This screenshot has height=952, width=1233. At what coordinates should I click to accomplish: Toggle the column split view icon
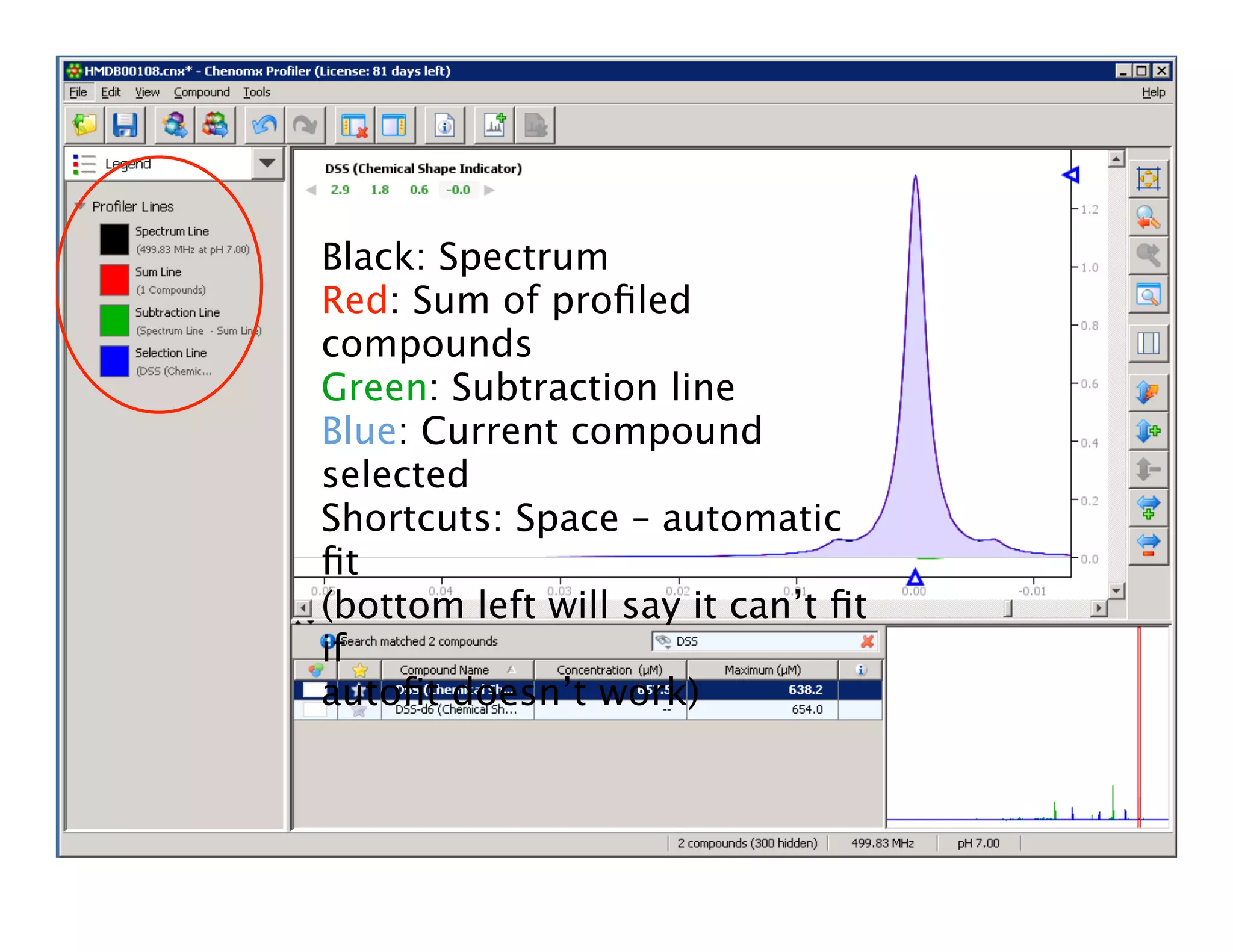tap(1148, 343)
